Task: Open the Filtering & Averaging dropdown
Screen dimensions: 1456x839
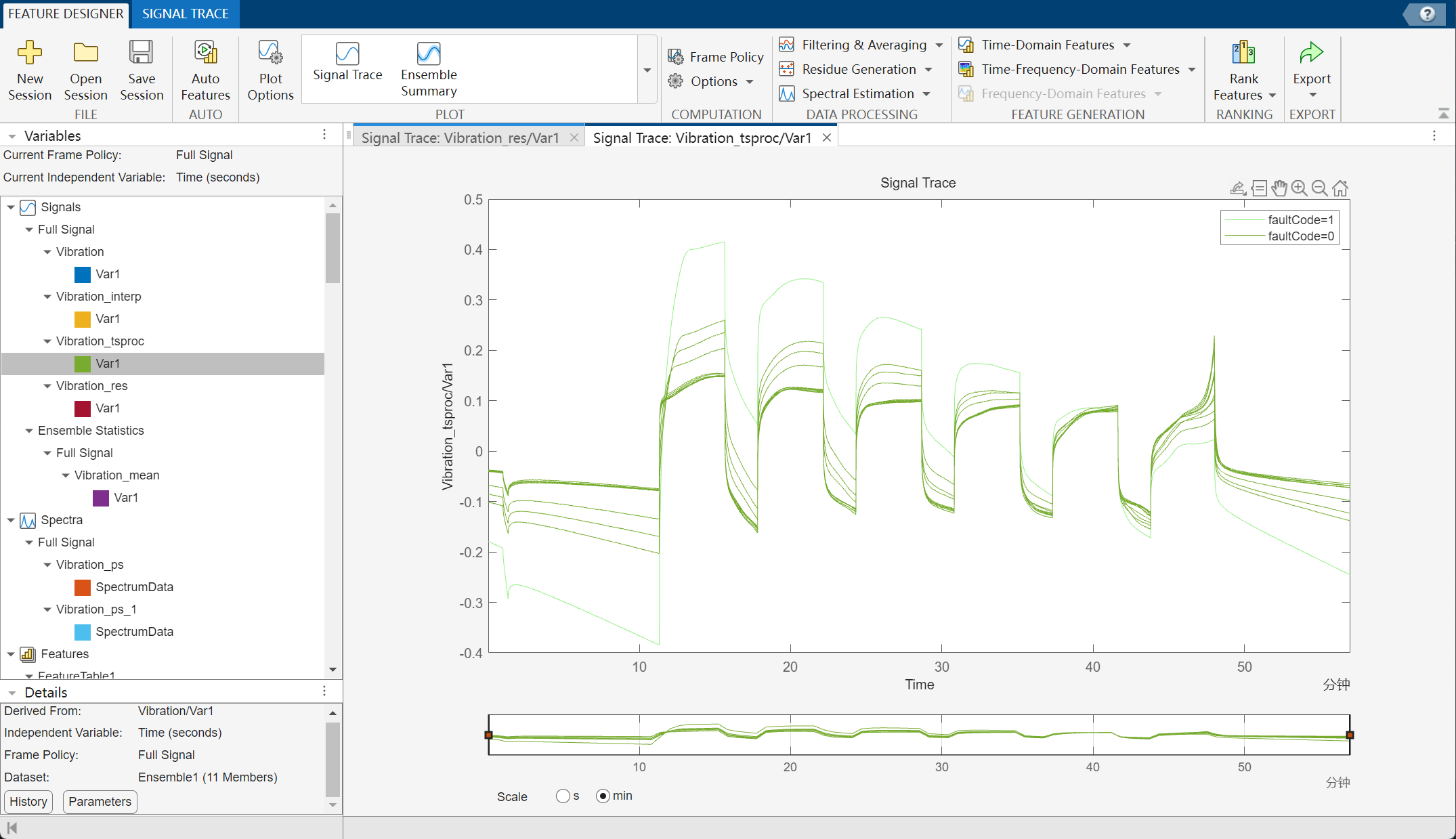Action: click(x=939, y=45)
